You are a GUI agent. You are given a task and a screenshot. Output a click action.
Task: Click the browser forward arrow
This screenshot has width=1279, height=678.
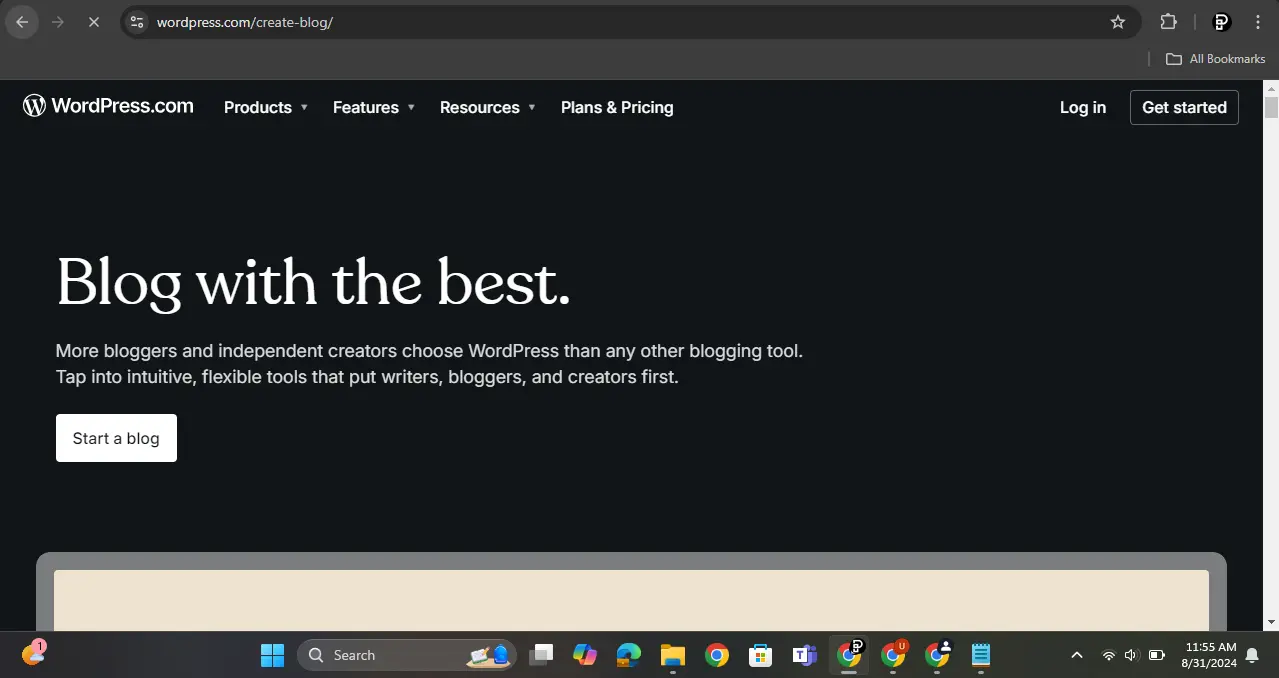point(58,22)
